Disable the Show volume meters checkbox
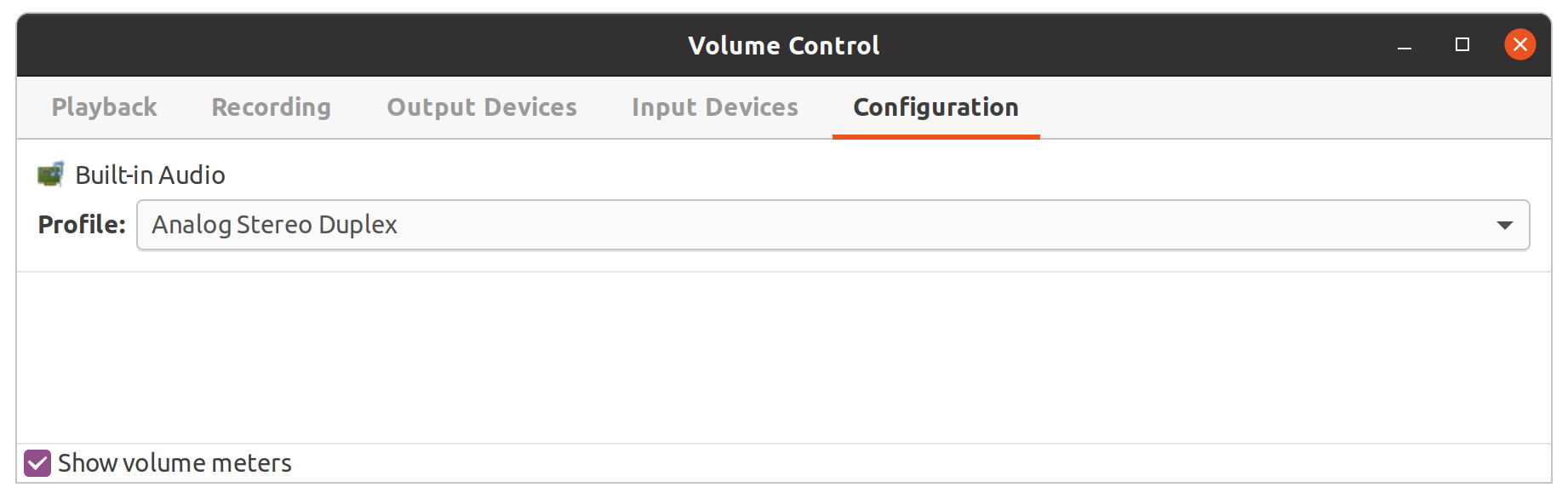 [37, 463]
